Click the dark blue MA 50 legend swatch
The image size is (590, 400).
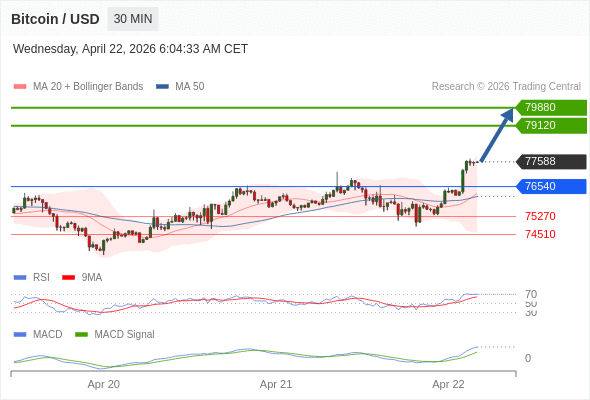coord(162,87)
